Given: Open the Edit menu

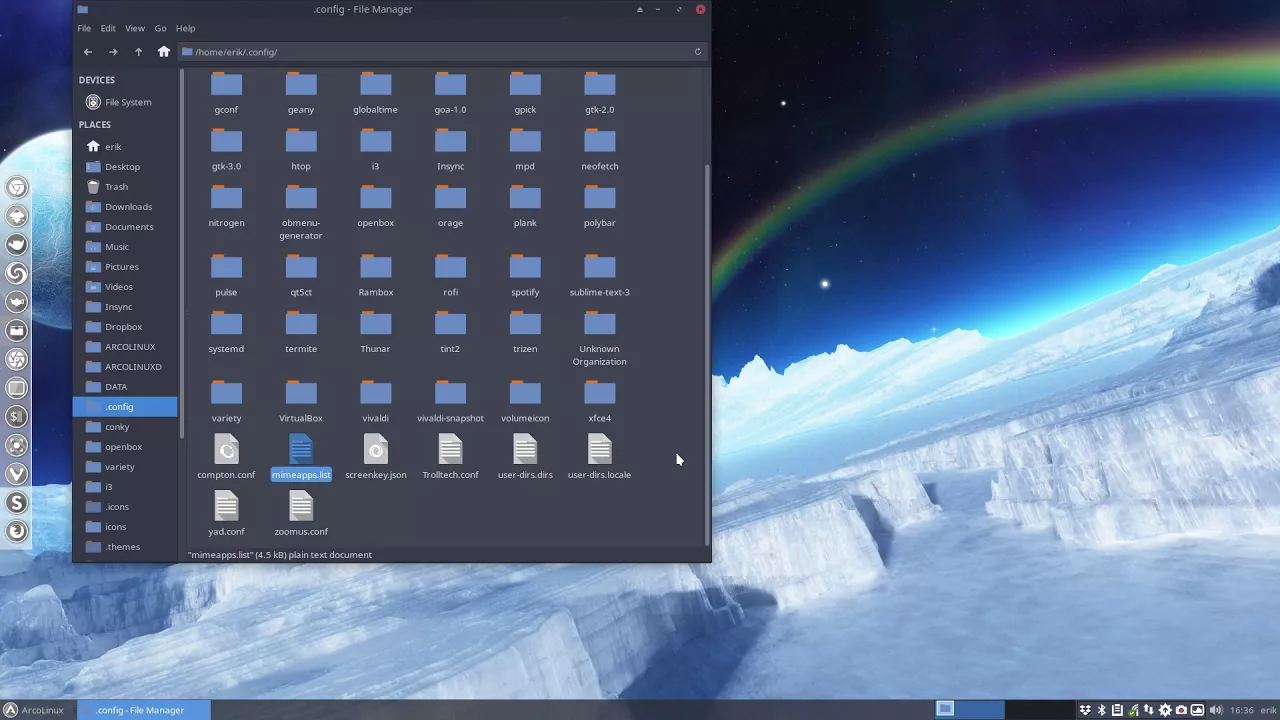Looking at the screenshot, I should [108, 28].
